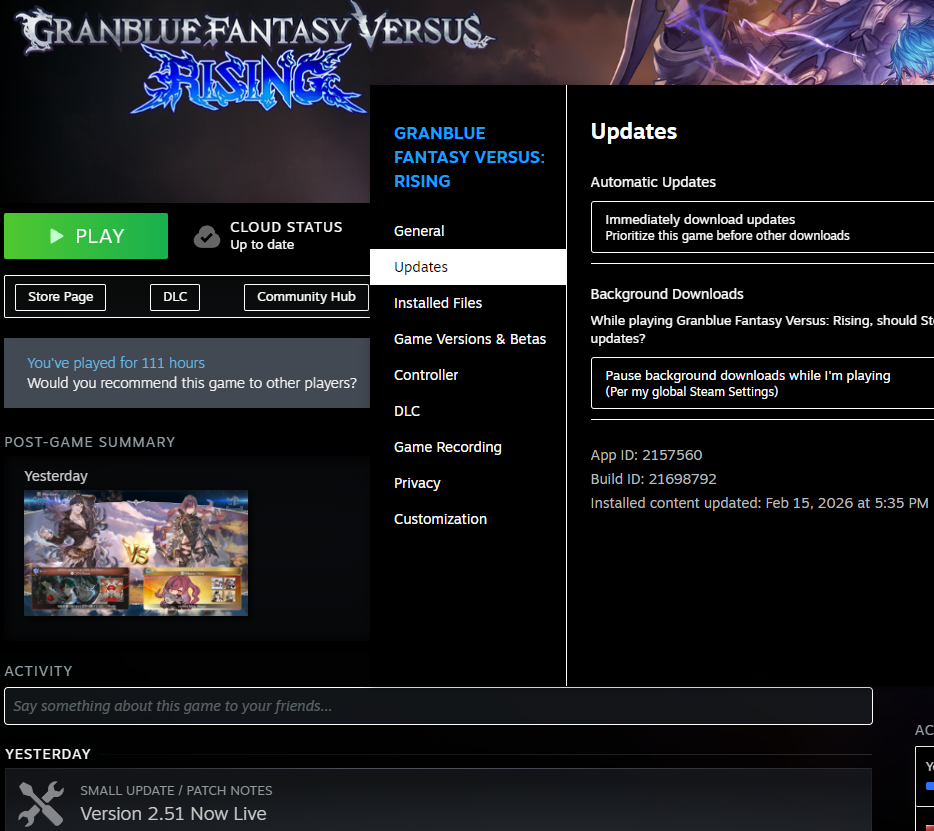Open the Store Page button
Viewport: 934px width, 831px height.
(x=60, y=297)
